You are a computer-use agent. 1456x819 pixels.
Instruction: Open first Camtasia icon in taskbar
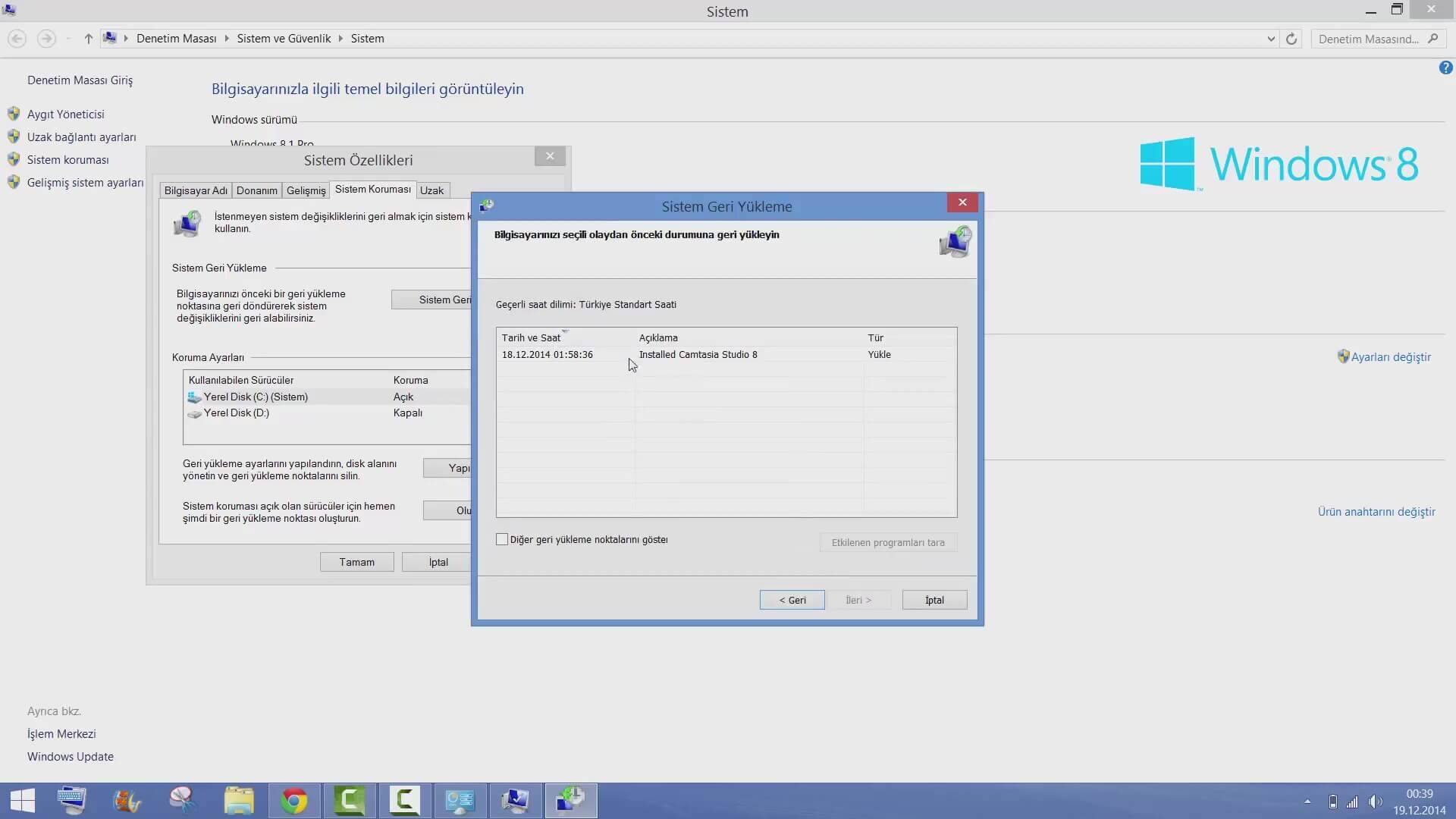pyautogui.click(x=350, y=801)
